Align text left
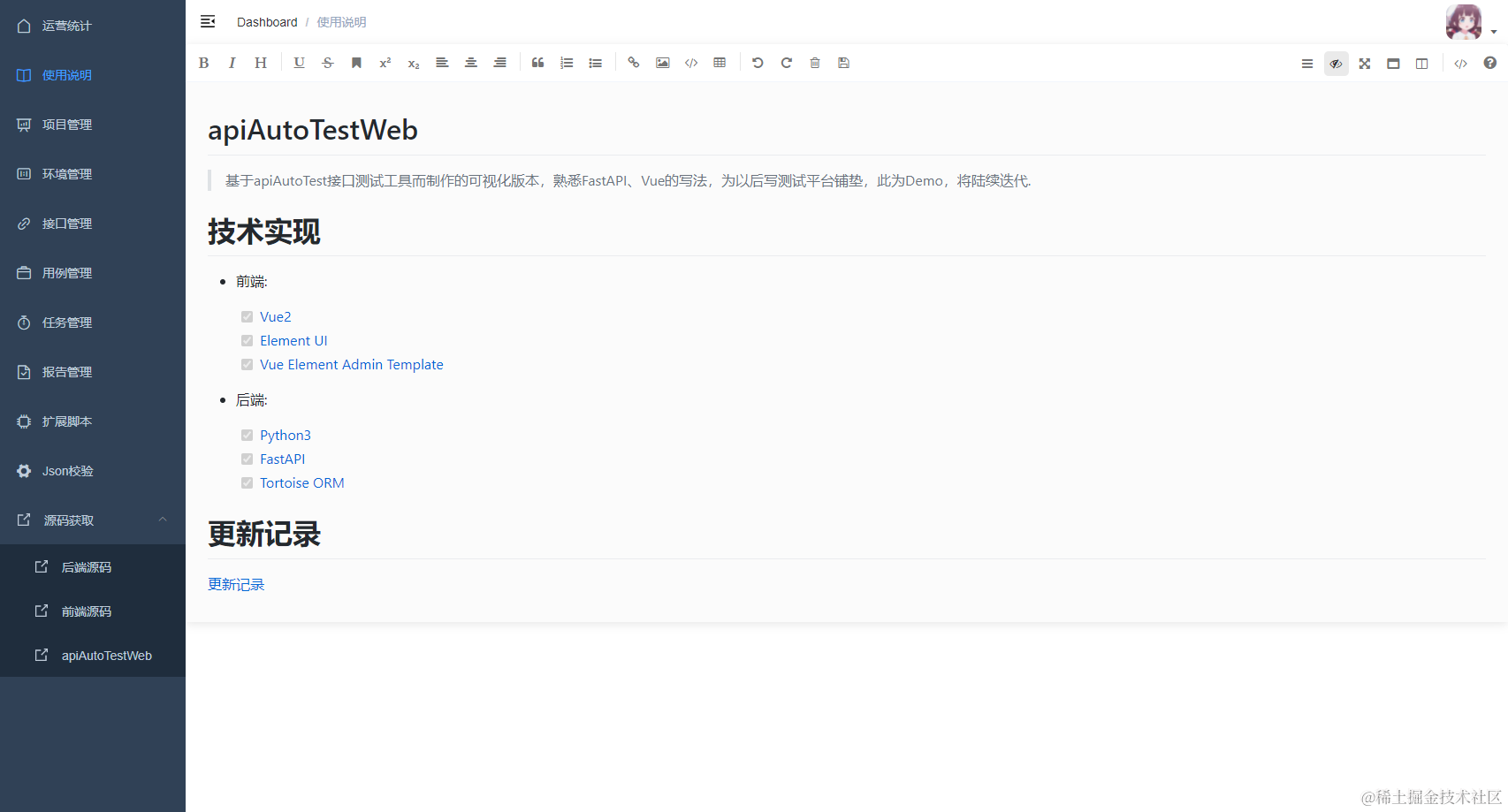Viewport: 1508px width, 812px height. point(442,63)
